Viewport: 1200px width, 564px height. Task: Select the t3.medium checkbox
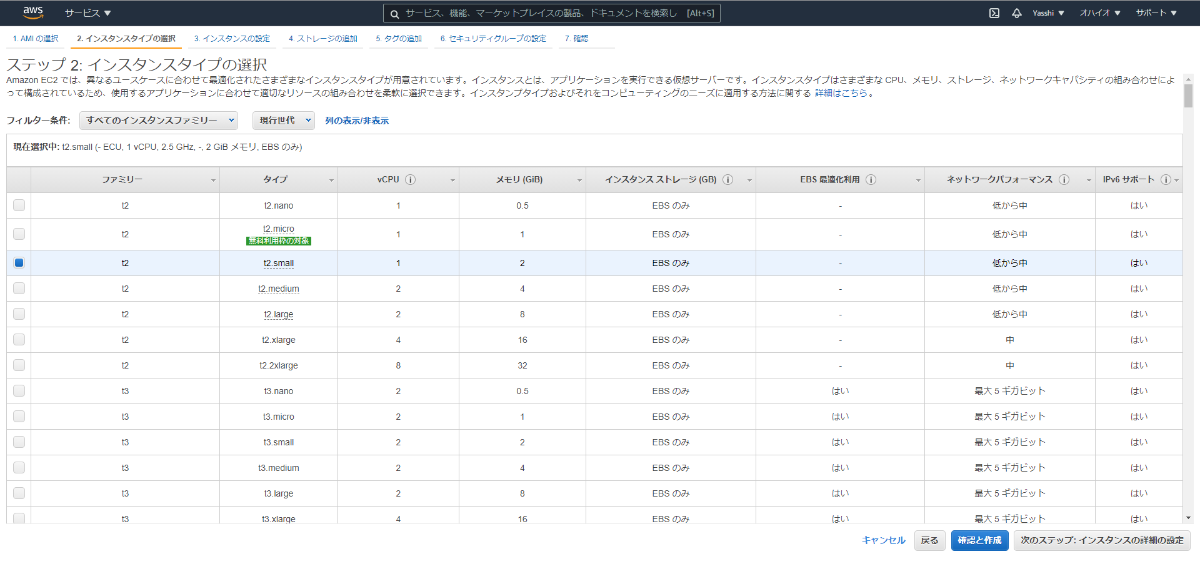click(x=19, y=467)
